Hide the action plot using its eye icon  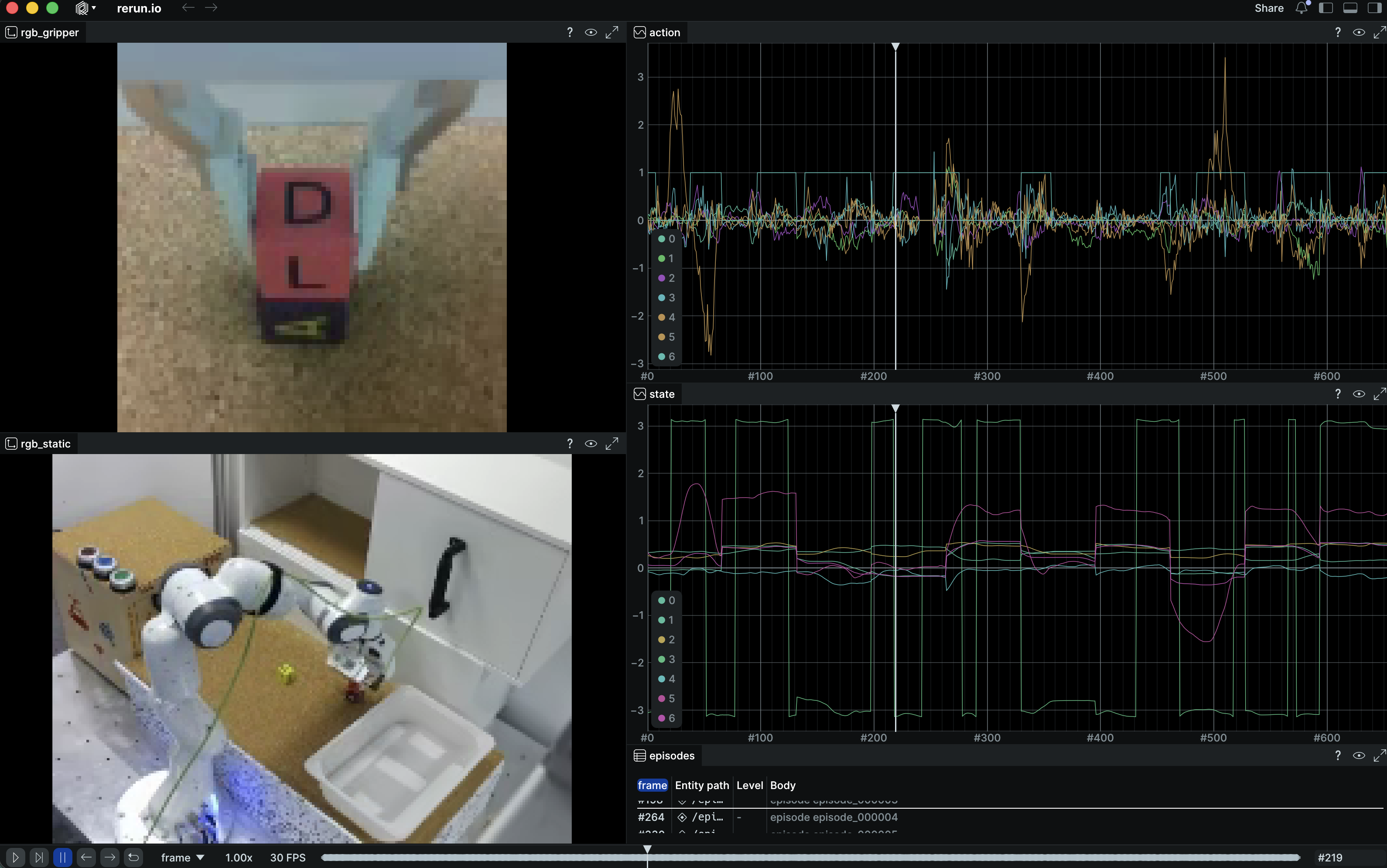click(x=1360, y=32)
